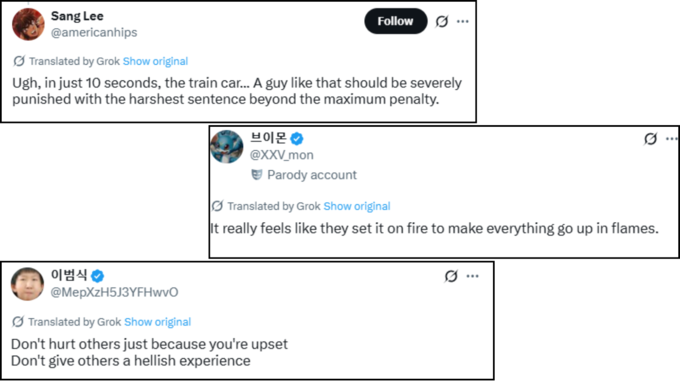680x383 pixels.
Task: Follow the Sang Lee account
Action: [x=396, y=21]
